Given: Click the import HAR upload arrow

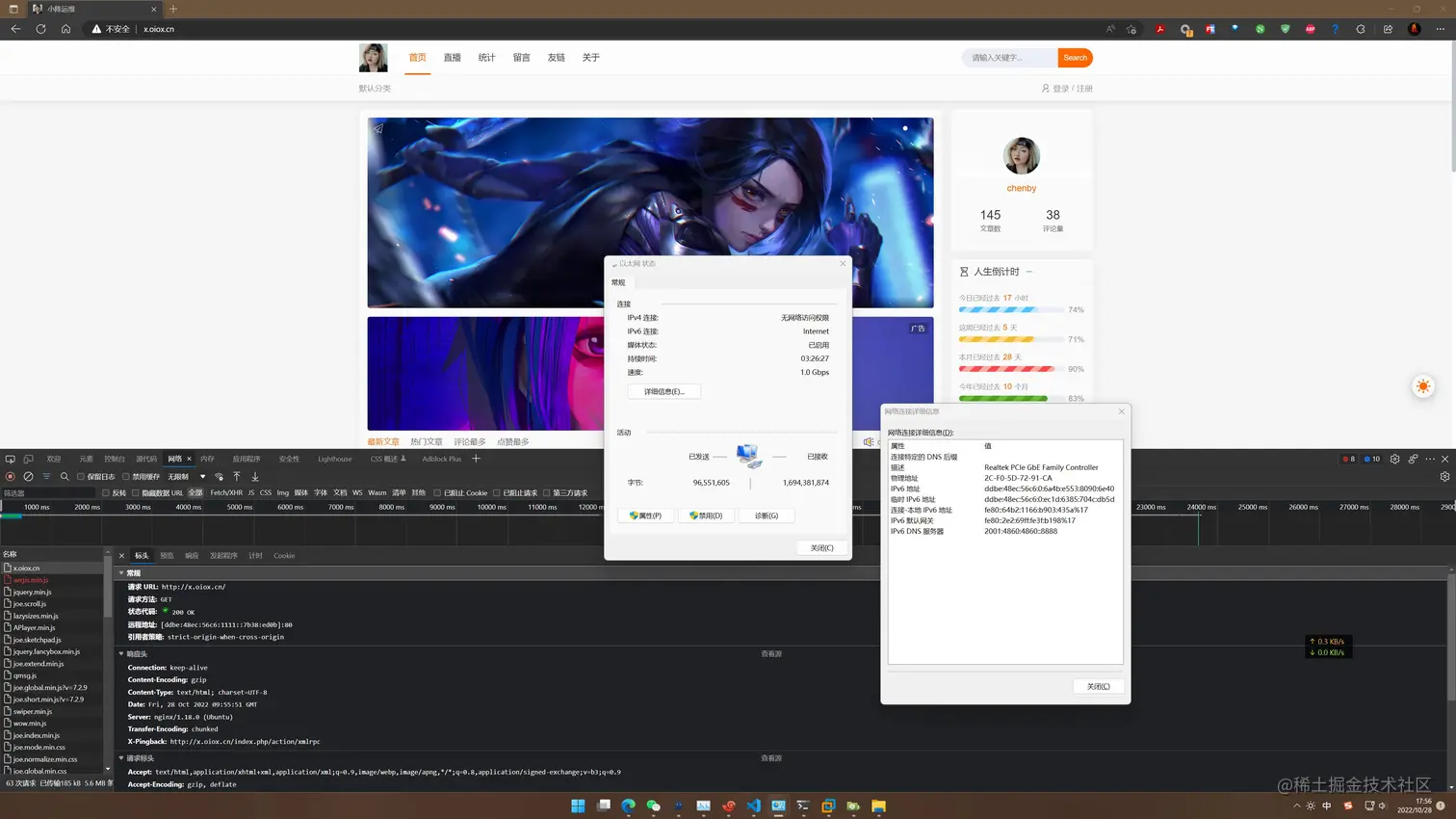Looking at the screenshot, I should coord(237,476).
